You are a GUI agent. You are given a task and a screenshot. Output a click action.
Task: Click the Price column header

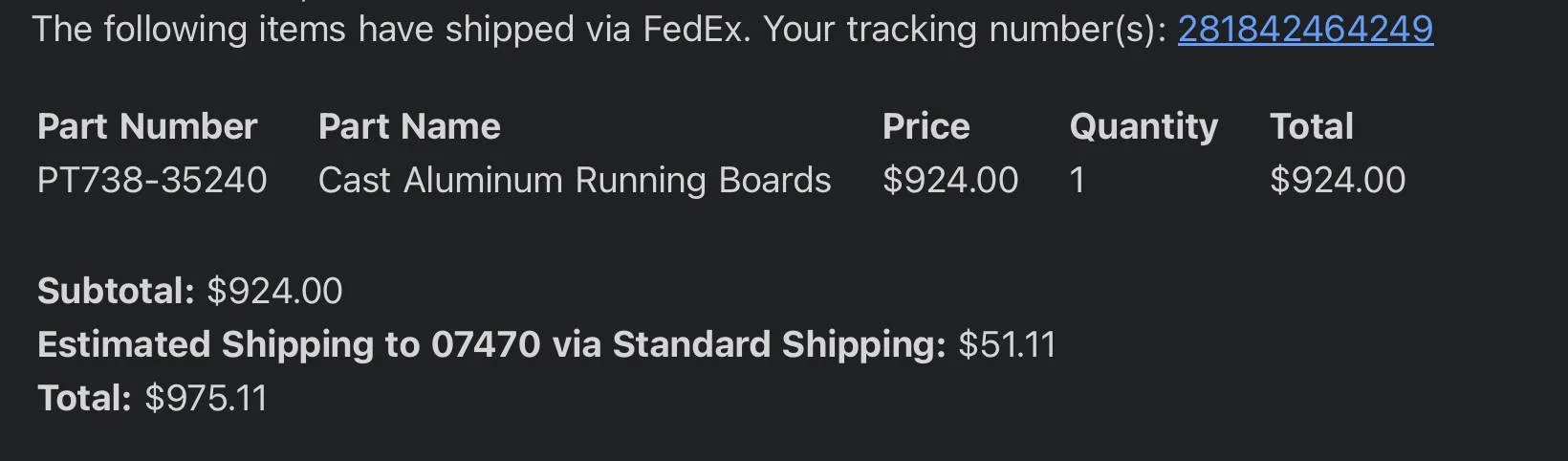click(926, 126)
